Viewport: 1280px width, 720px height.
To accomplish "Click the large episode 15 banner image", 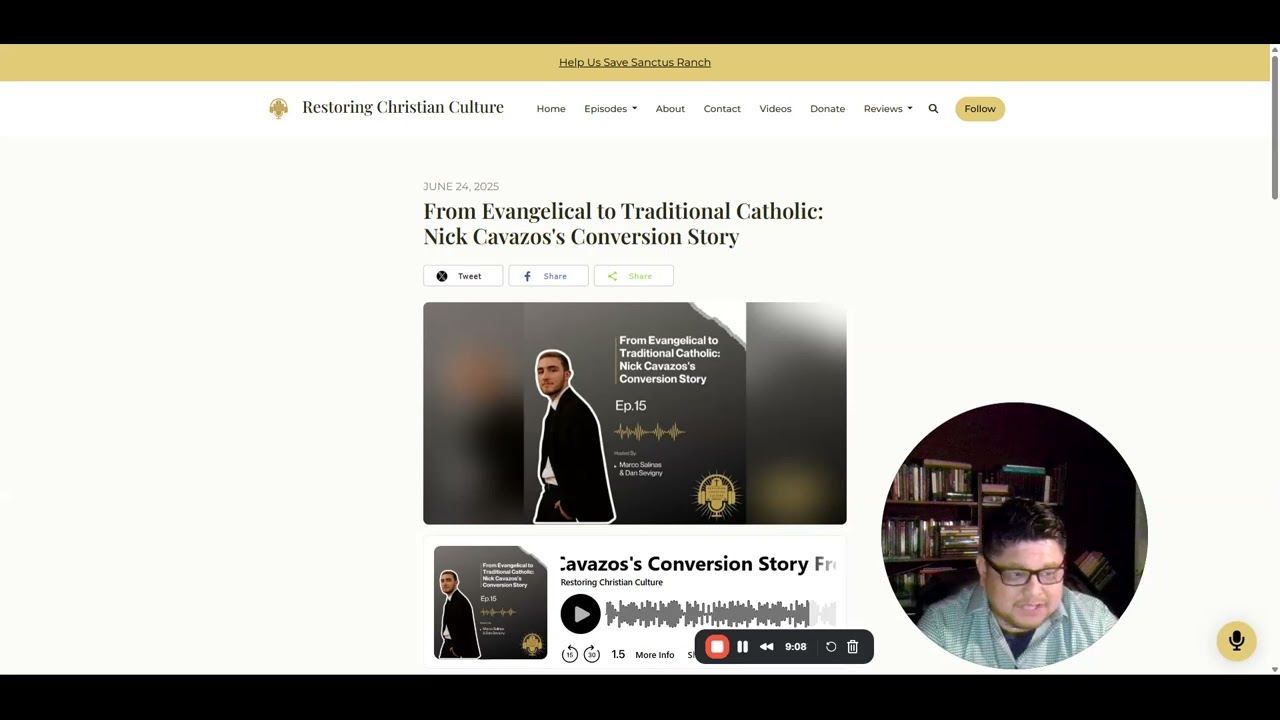I will click(635, 413).
